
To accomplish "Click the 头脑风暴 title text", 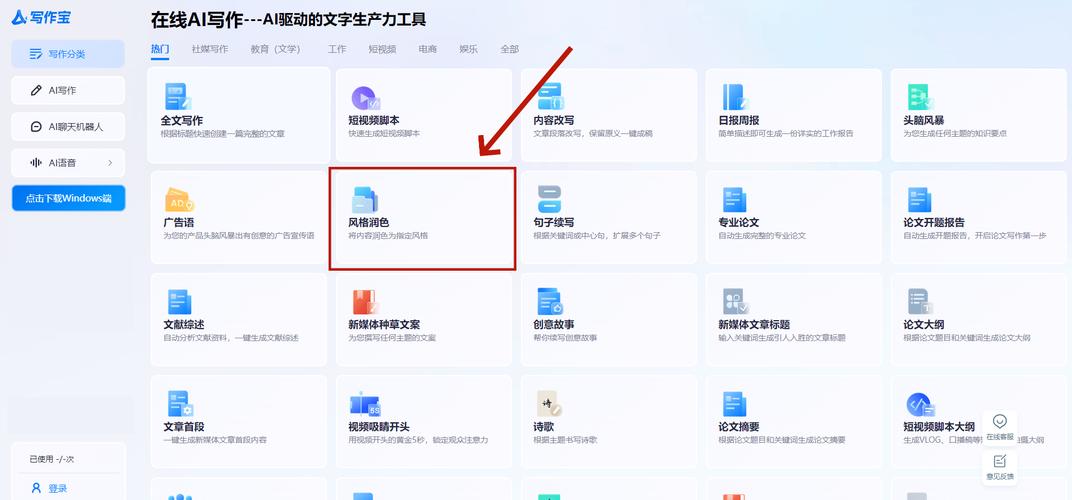I will 924,120.
